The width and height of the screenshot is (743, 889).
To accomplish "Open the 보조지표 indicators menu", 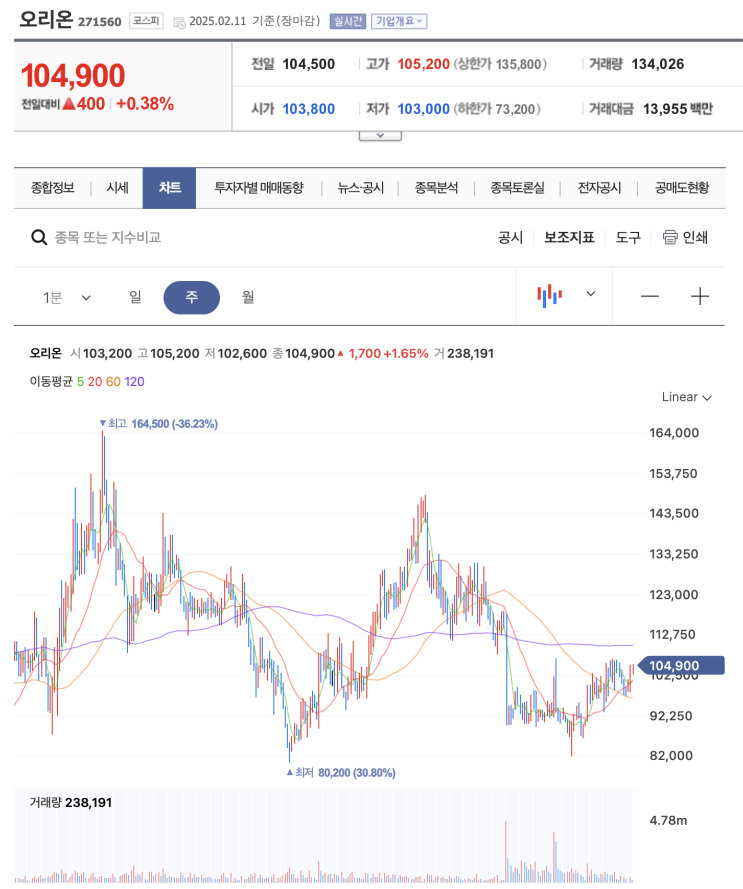I will 569,238.
